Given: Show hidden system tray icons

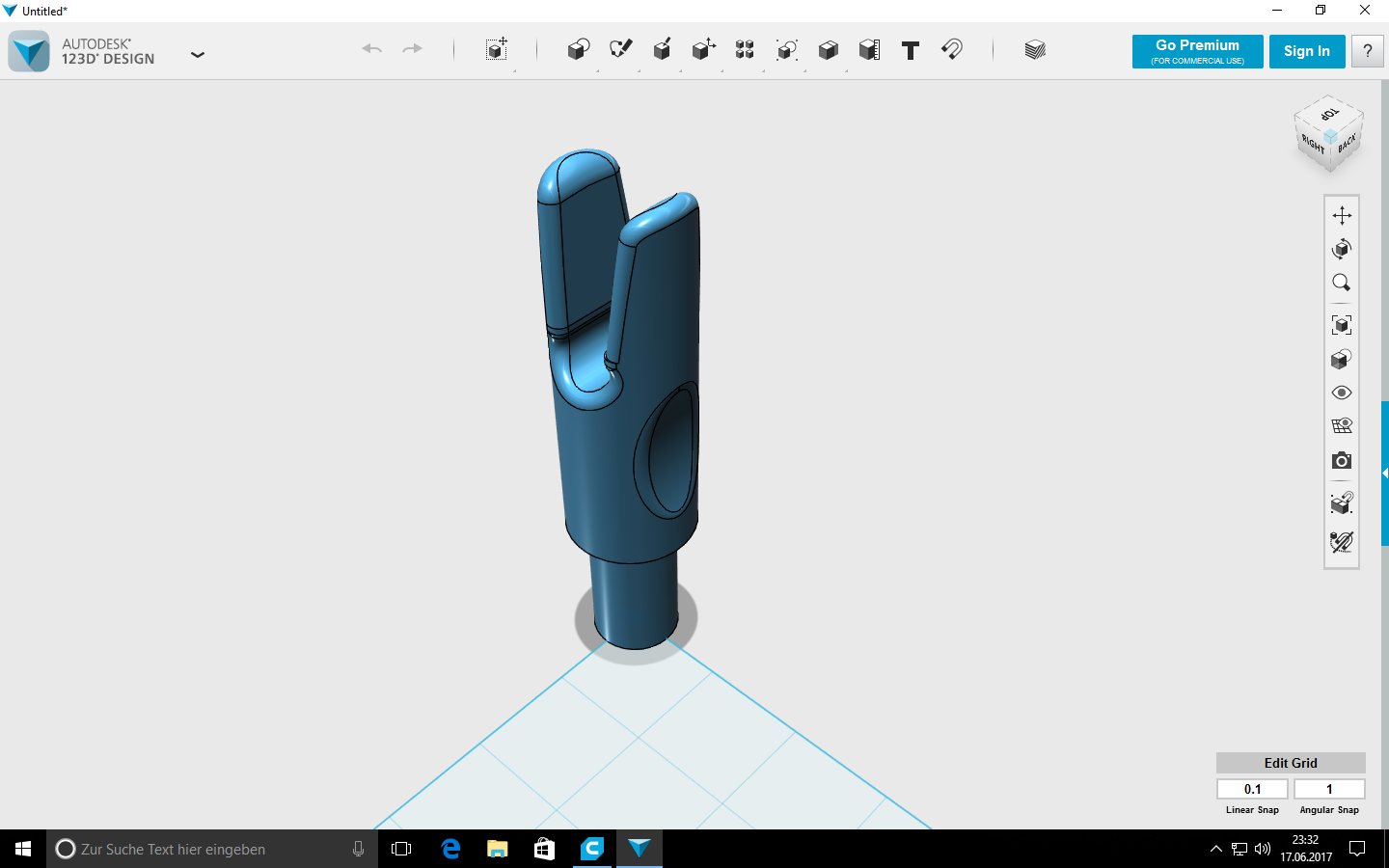Looking at the screenshot, I should point(1215,849).
